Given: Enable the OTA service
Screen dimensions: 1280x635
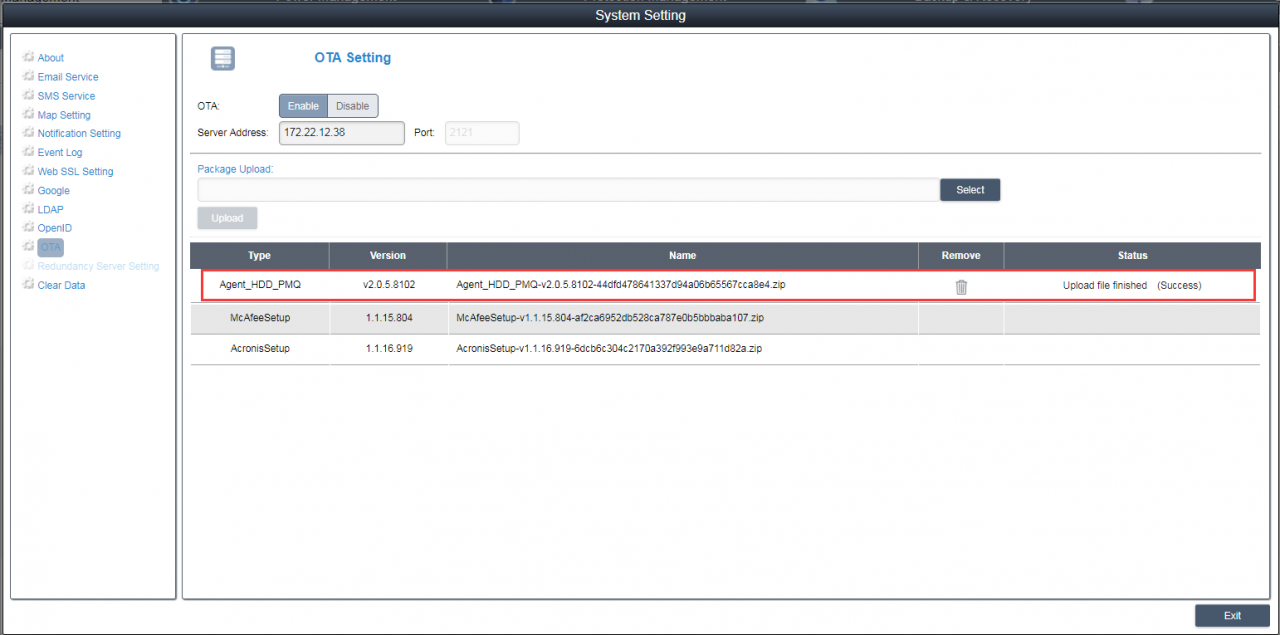Looking at the screenshot, I should [x=303, y=106].
